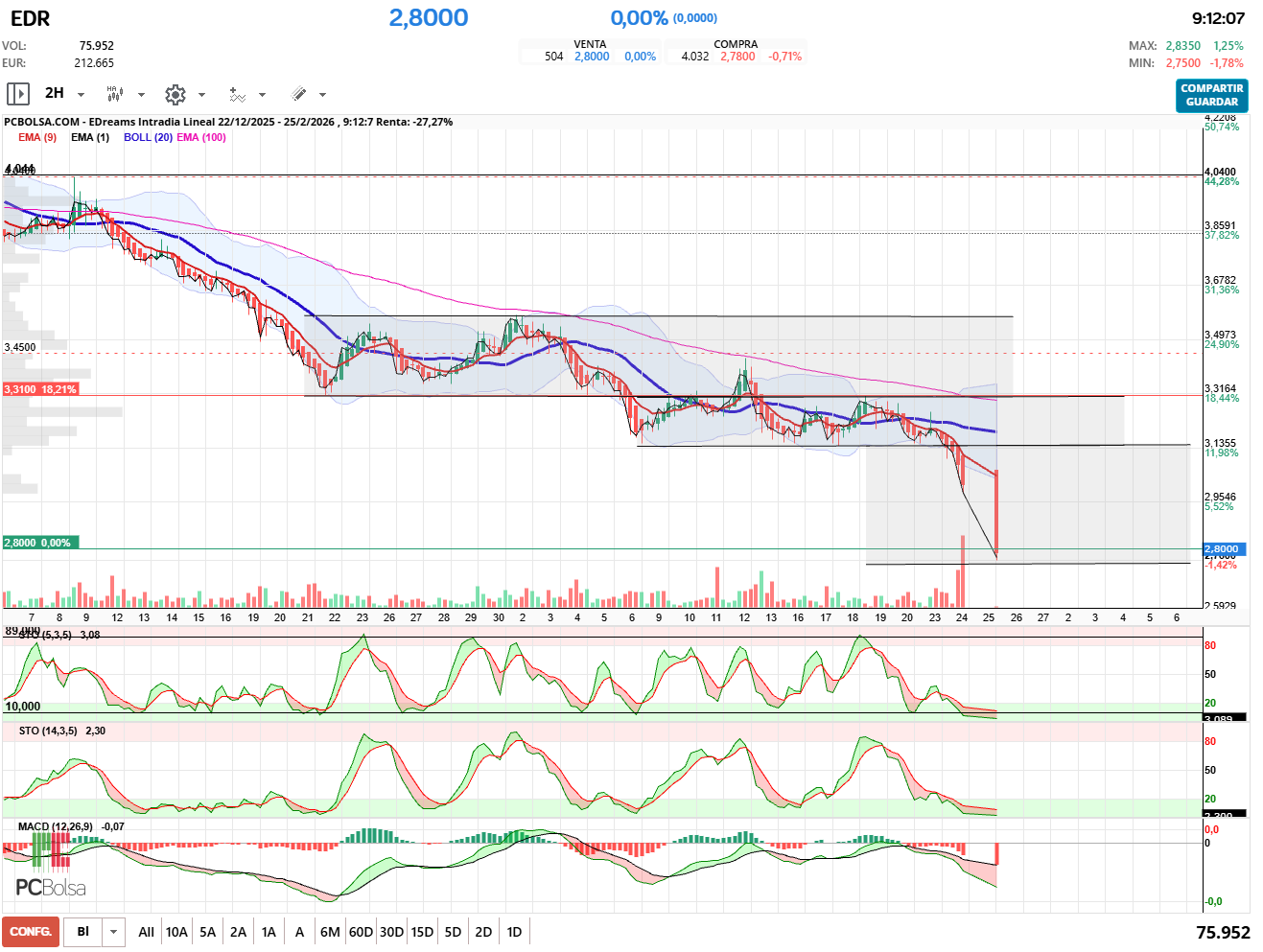
Task: Click the blue 2,8000 price marker
Action: [1221, 549]
